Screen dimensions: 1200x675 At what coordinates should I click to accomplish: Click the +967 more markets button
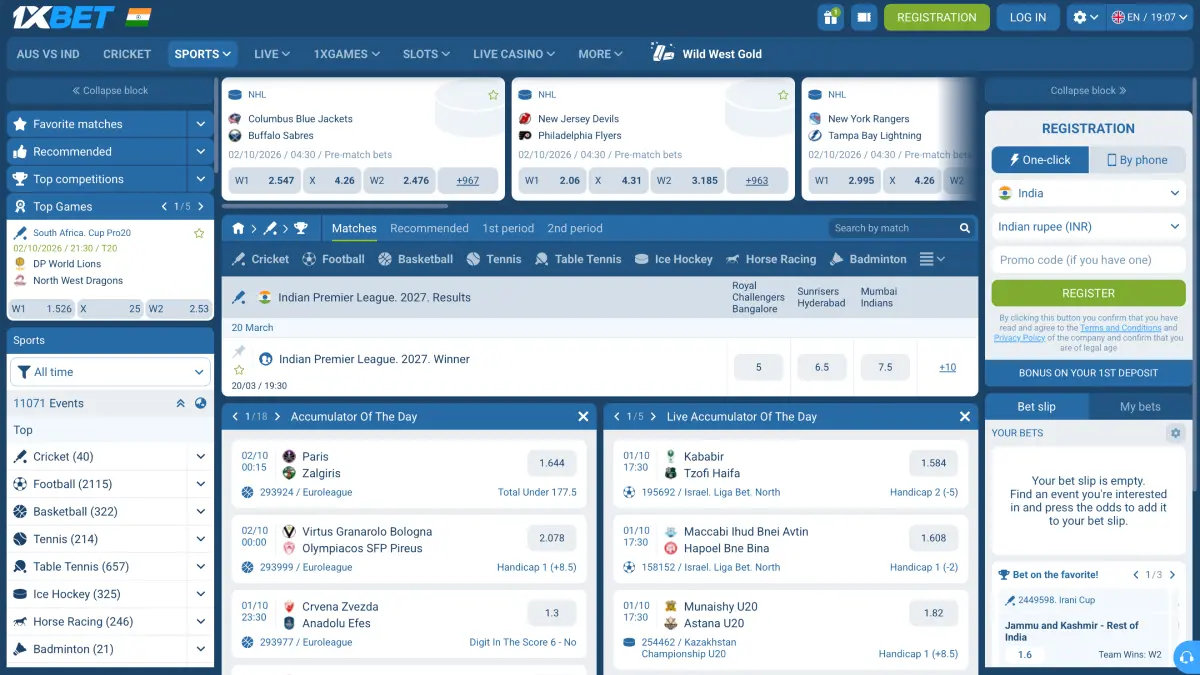click(467, 181)
